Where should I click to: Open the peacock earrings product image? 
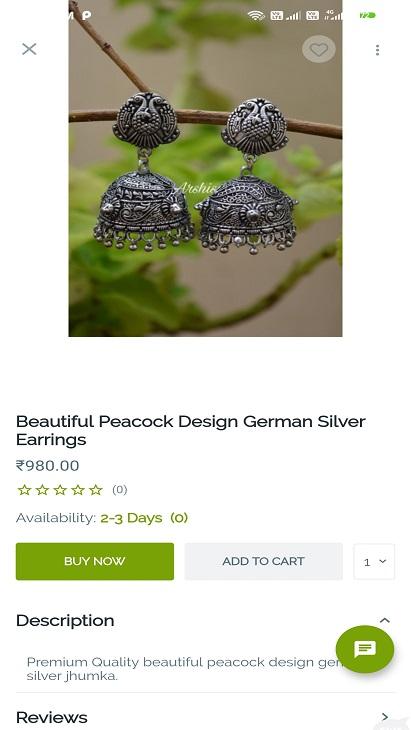click(x=205, y=168)
